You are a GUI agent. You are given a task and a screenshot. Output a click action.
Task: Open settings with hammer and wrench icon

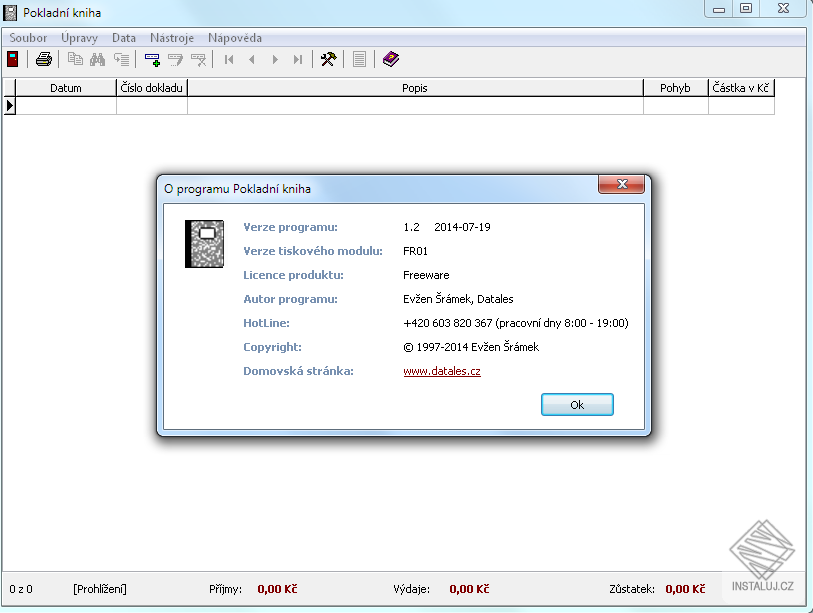tap(328, 59)
